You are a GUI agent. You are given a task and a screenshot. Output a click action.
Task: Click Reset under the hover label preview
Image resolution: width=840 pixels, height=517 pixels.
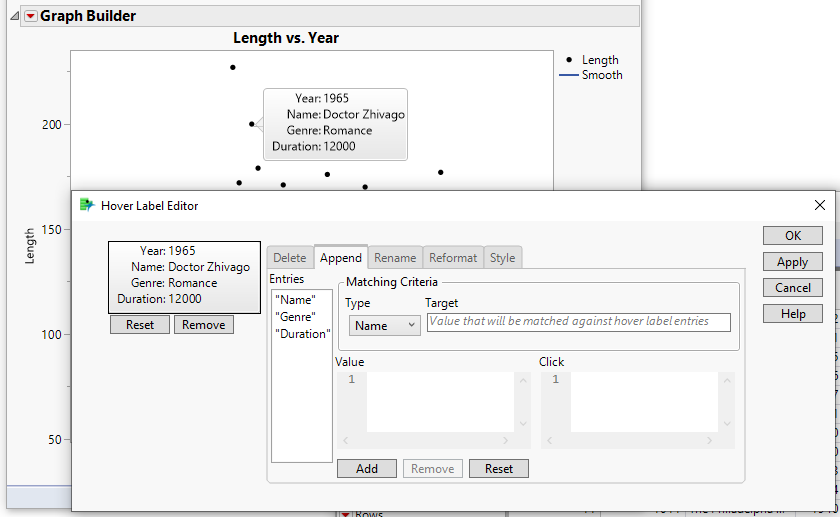(140, 325)
